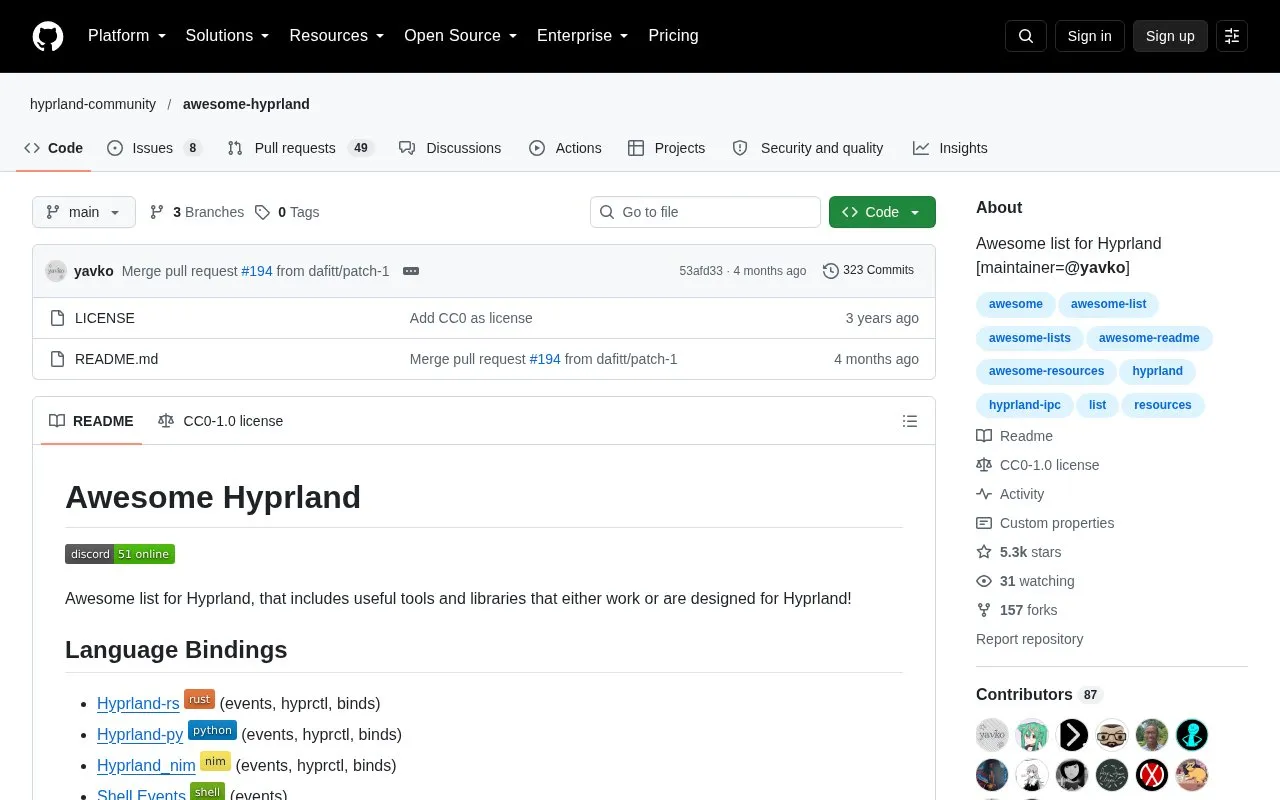Go to the Discussions tab
This screenshot has height=800, width=1280.
click(x=450, y=148)
